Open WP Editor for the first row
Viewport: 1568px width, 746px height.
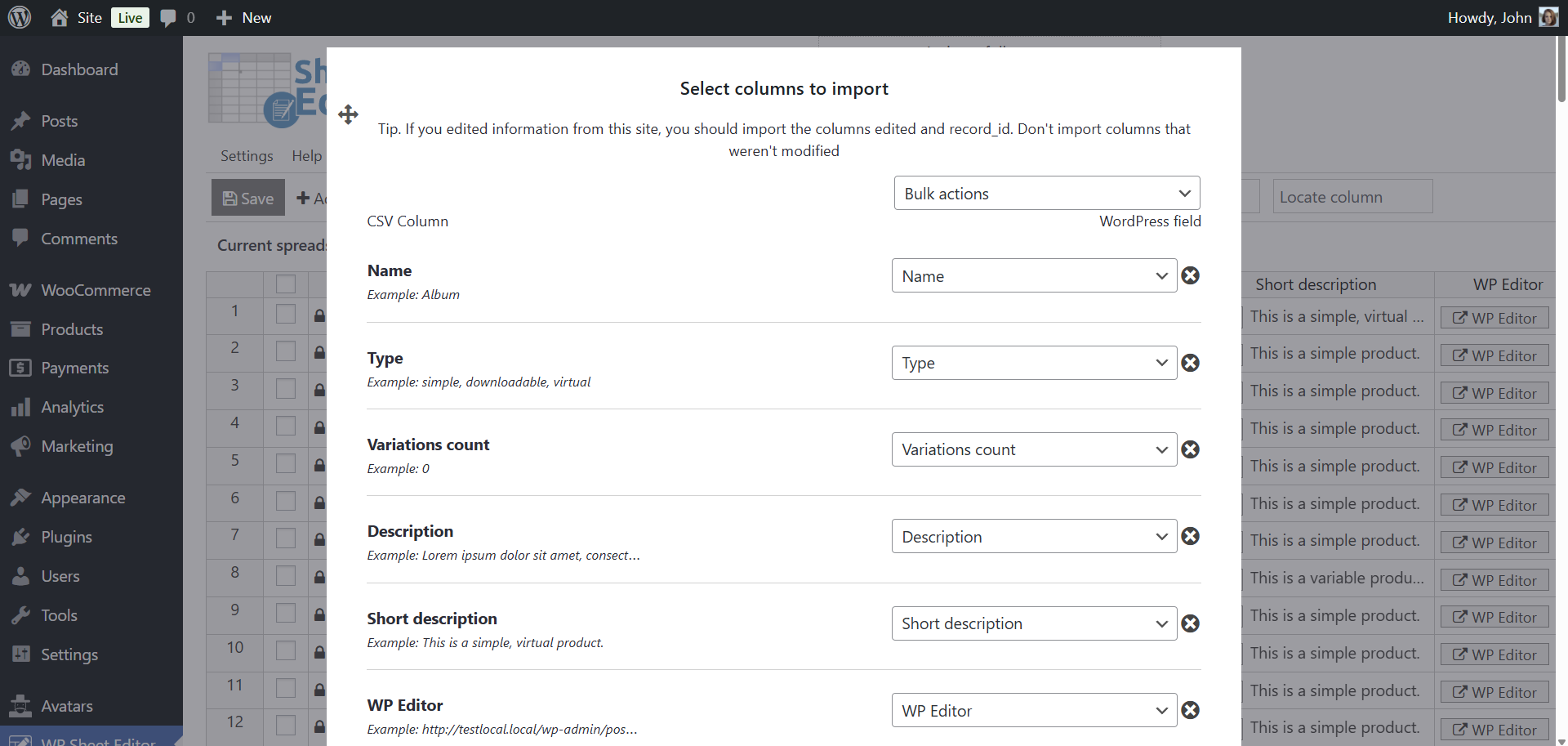pyautogui.click(x=1494, y=318)
